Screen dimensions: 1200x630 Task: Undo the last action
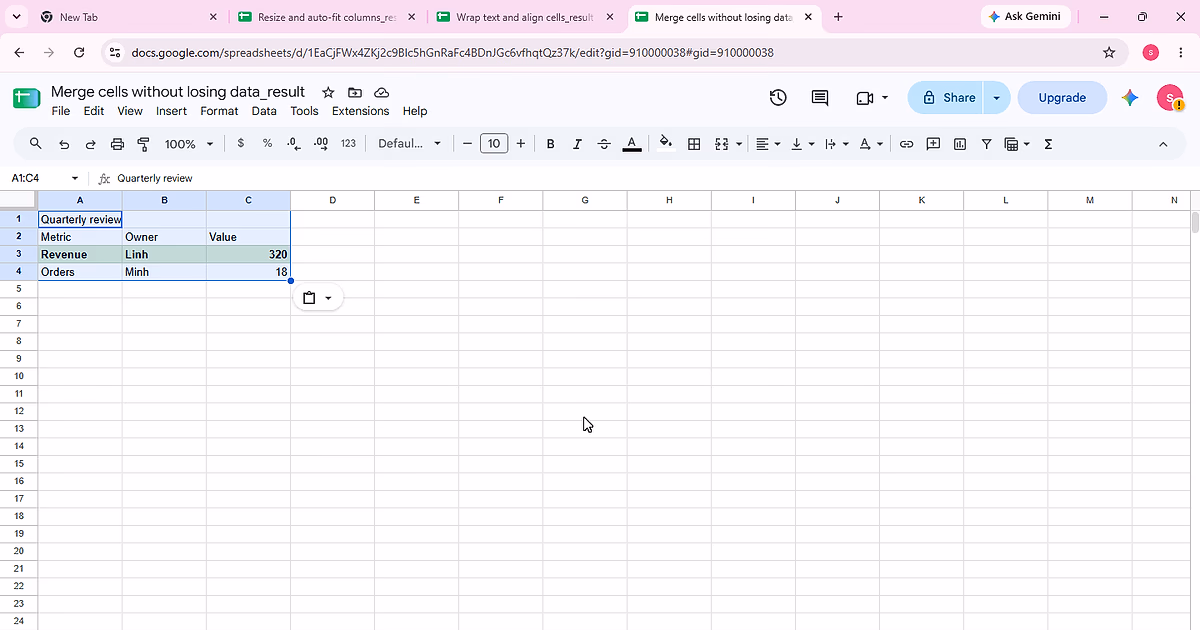tap(64, 144)
